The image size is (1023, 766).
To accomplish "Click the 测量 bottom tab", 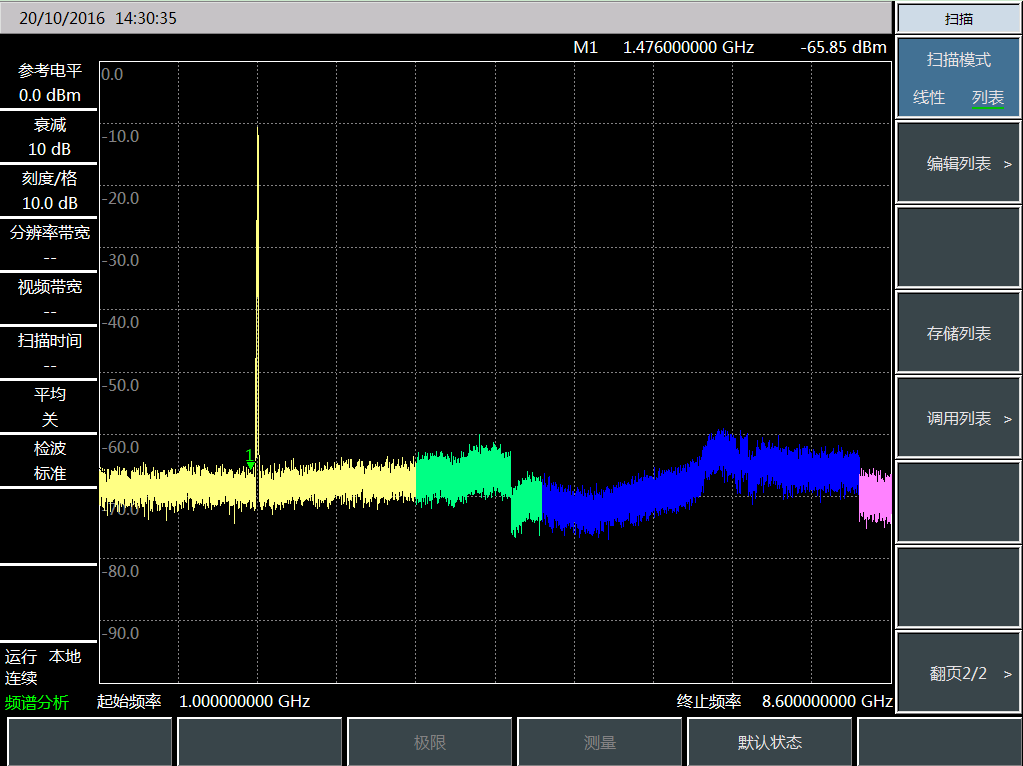I will (x=599, y=743).
